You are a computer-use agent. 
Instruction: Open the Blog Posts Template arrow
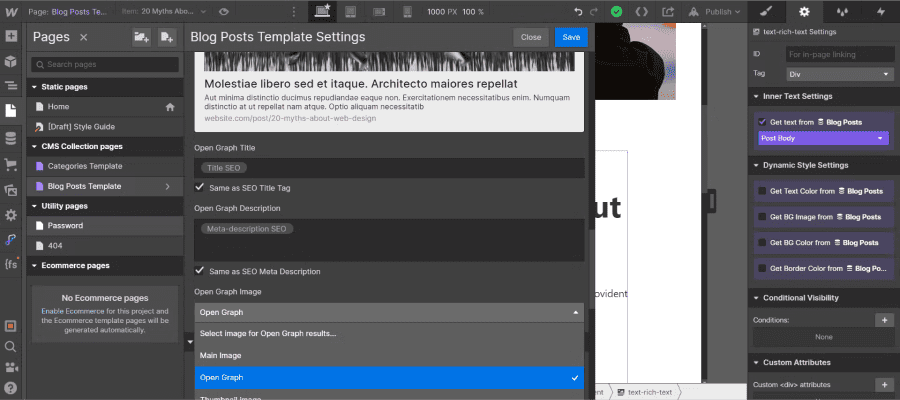168,187
